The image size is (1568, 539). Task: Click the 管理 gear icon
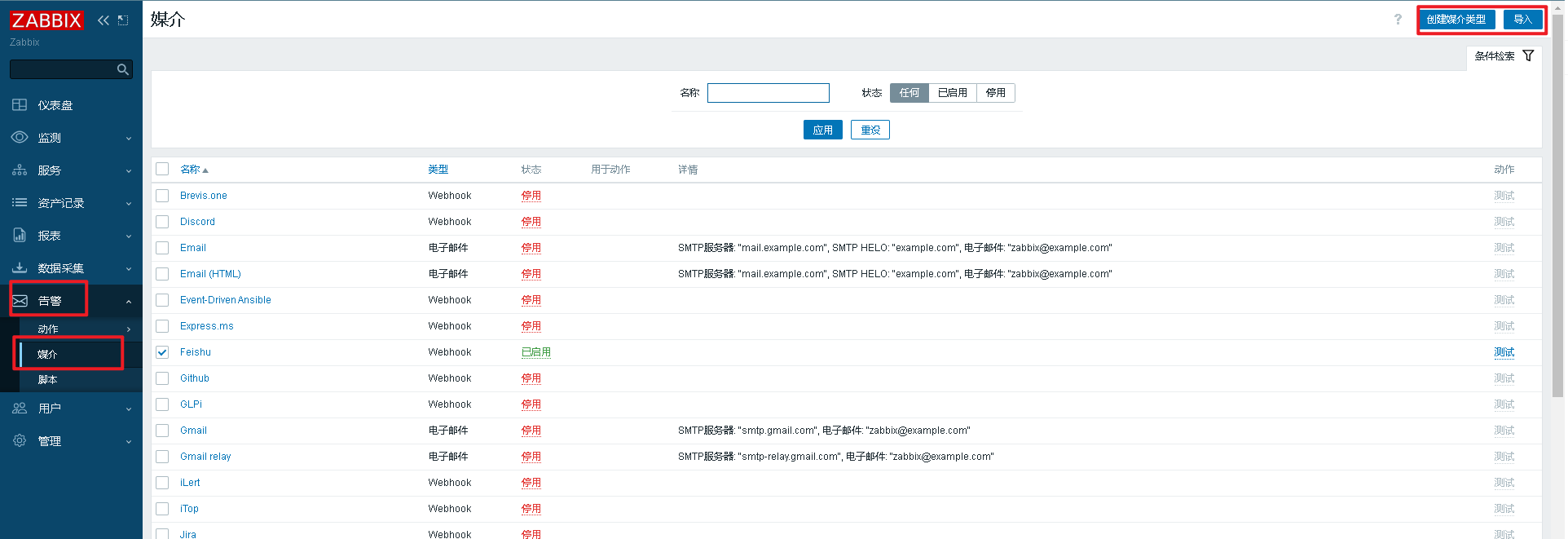(20, 440)
